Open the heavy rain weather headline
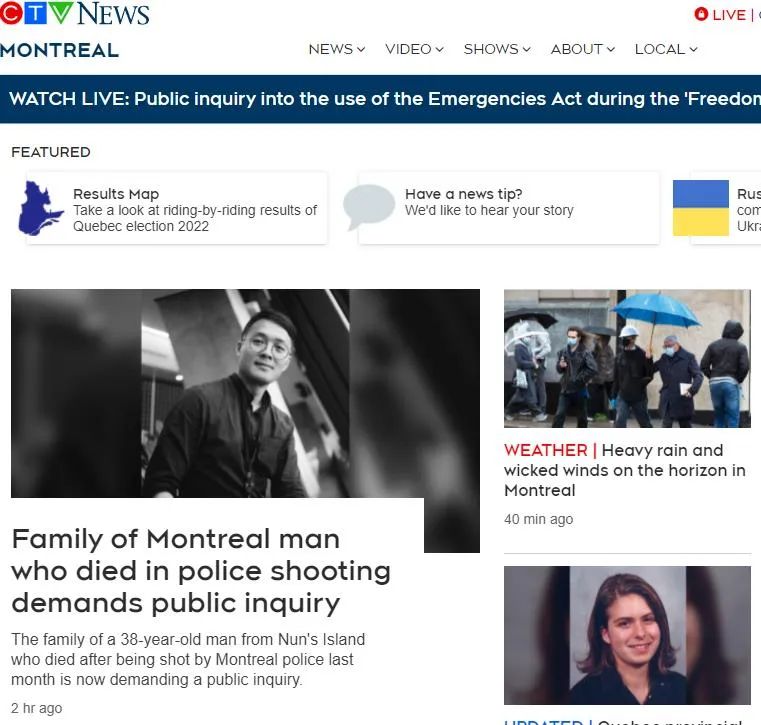This screenshot has width=761, height=725. click(x=625, y=470)
